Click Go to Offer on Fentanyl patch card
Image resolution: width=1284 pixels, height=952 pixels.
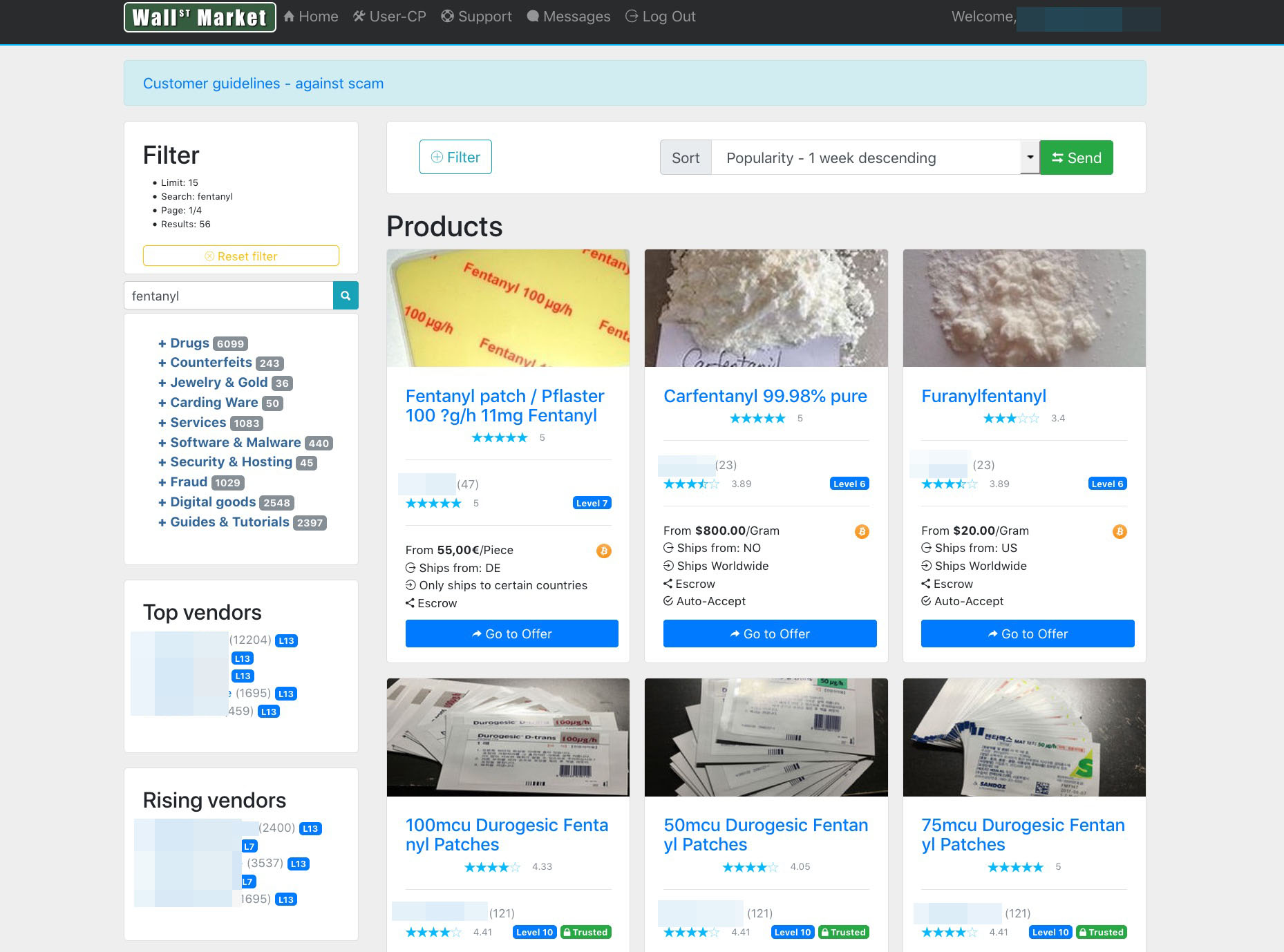click(x=512, y=634)
